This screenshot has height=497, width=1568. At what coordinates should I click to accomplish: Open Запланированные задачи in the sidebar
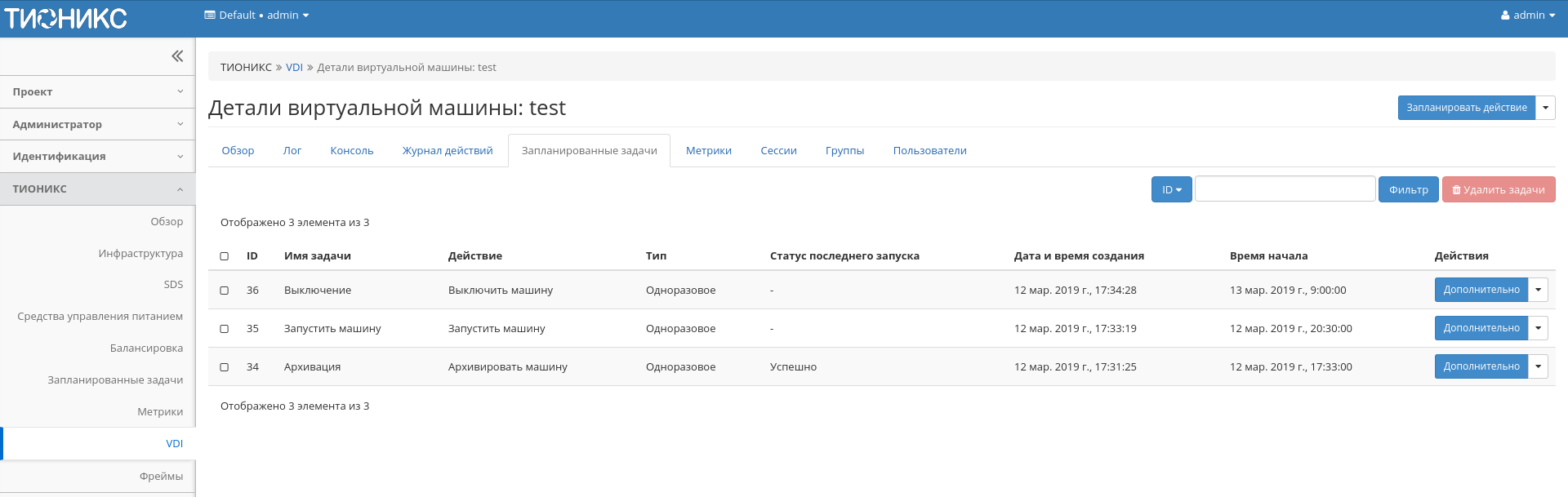point(115,380)
